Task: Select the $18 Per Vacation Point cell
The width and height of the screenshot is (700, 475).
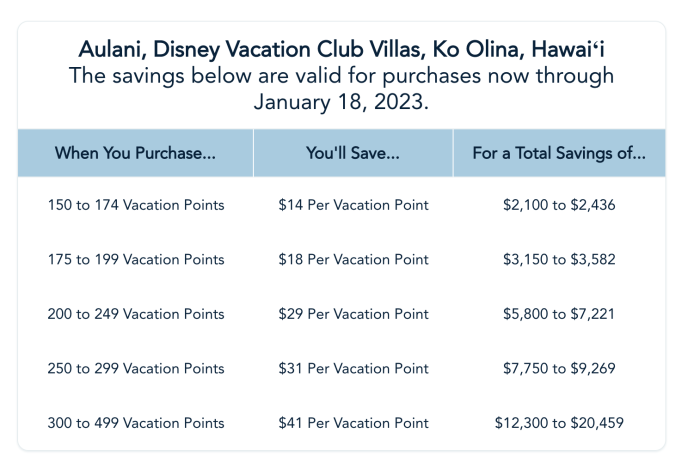Action: (353, 259)
